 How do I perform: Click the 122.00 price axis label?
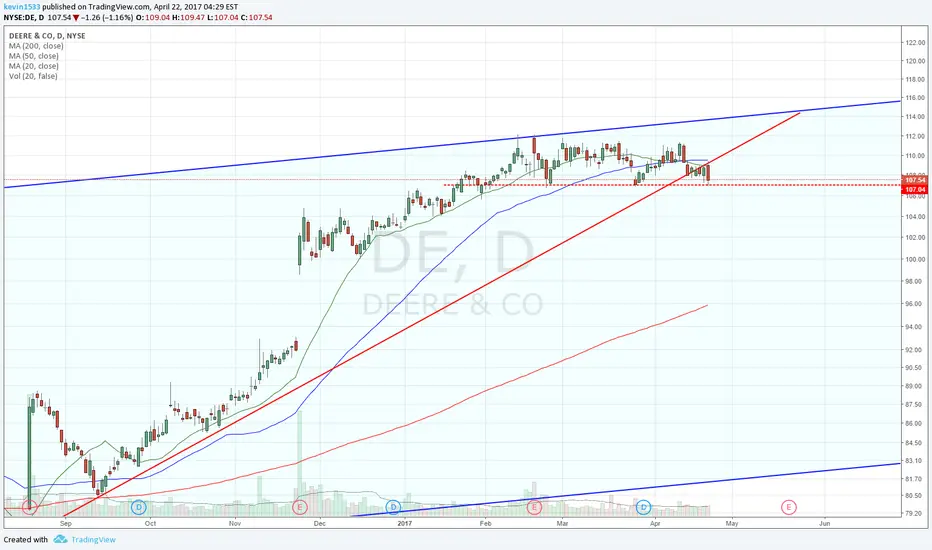pos(915,43)
